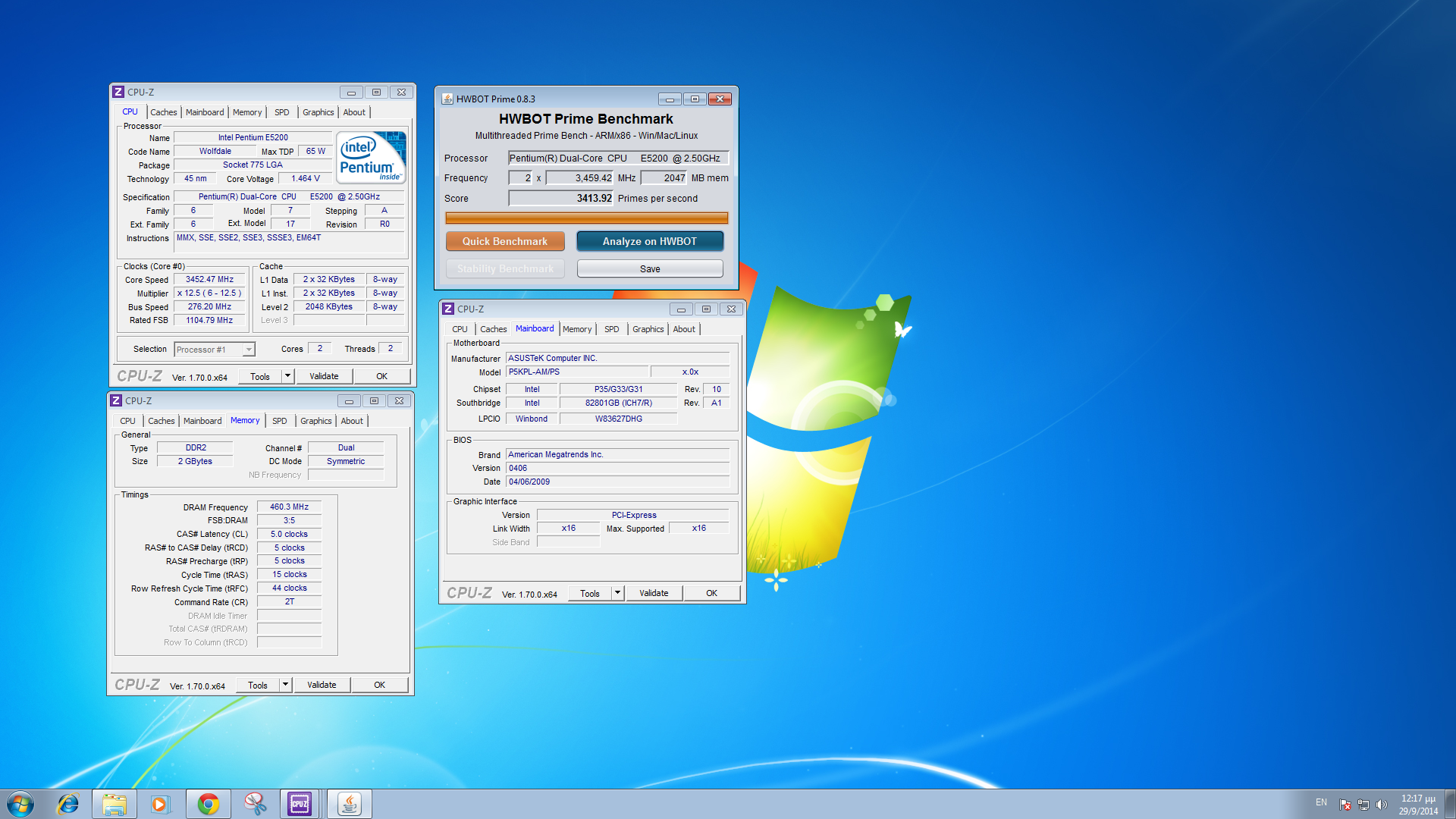Click Validate in Mainboard CPU-Z window
This screenshot has height=819, width=1456.
(x=654, y=593)
